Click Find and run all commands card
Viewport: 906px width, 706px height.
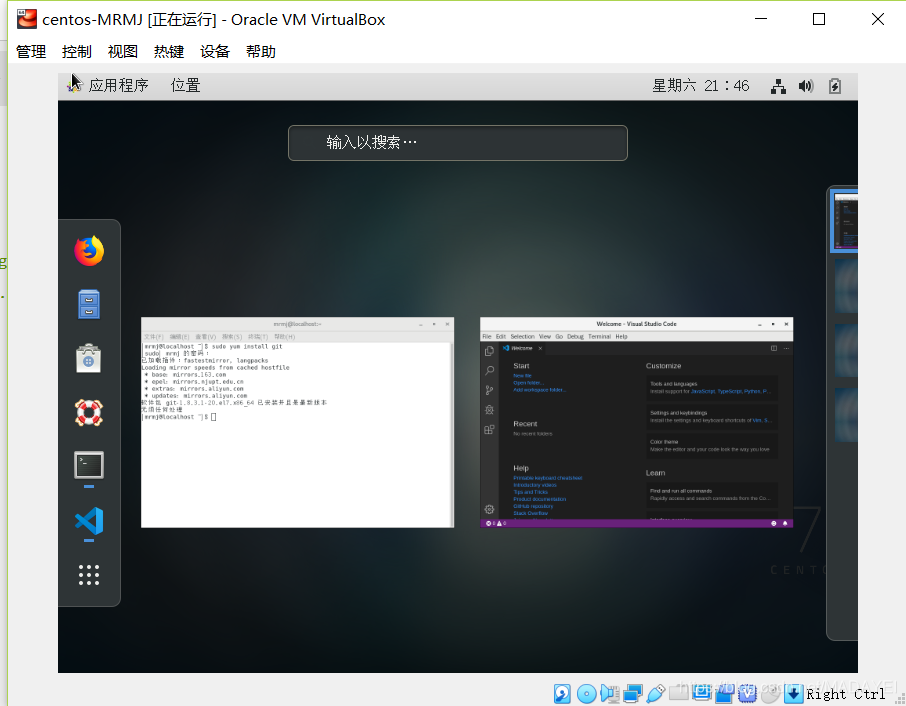[711, 495]
